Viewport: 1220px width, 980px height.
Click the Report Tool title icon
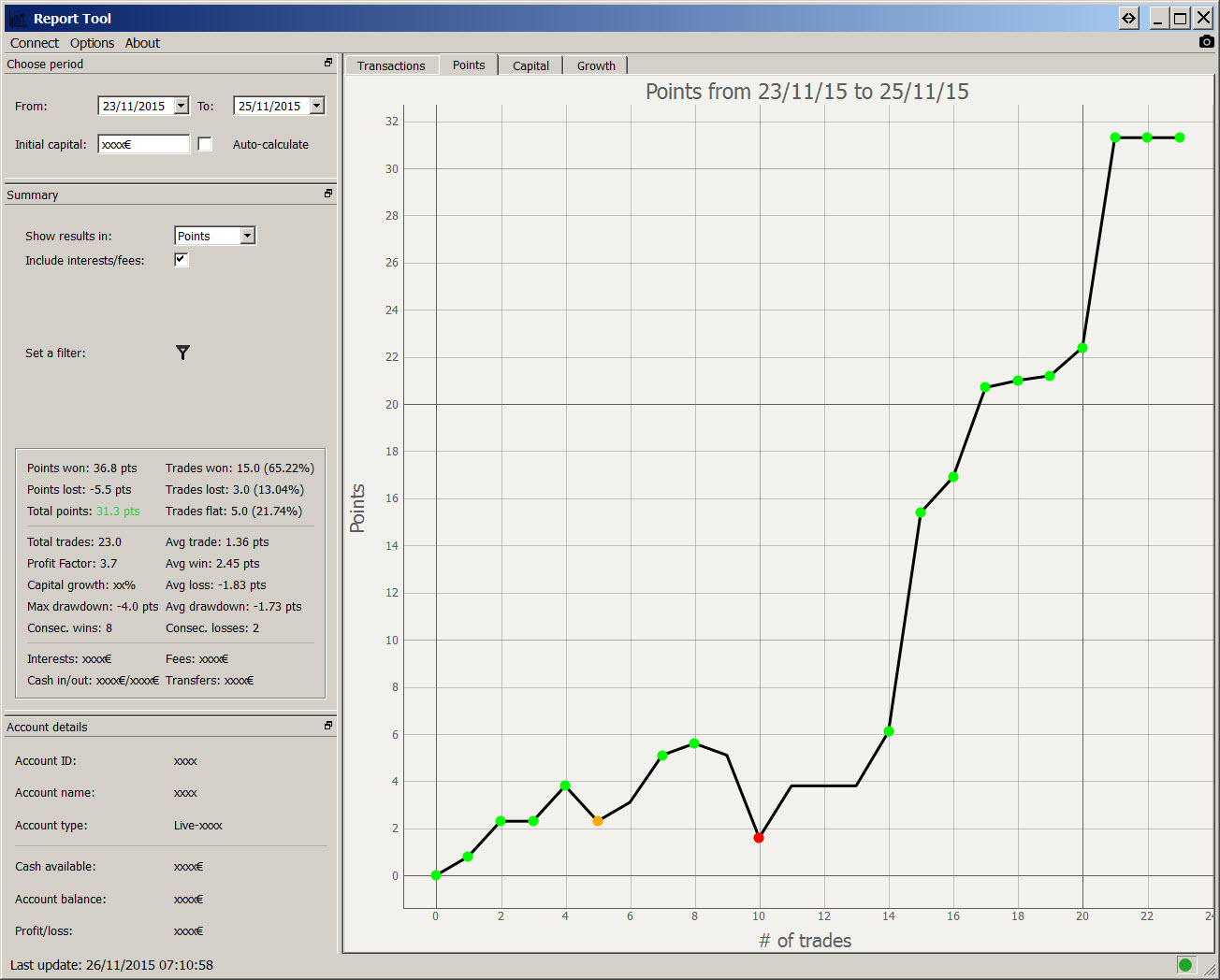point(17,19)
